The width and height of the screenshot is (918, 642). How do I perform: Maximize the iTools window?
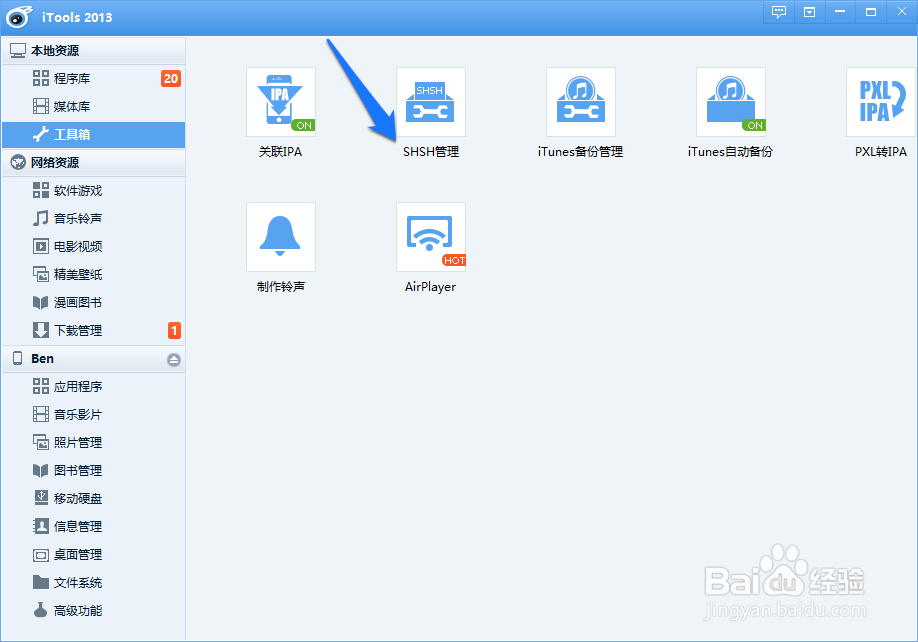pos(871,12)
